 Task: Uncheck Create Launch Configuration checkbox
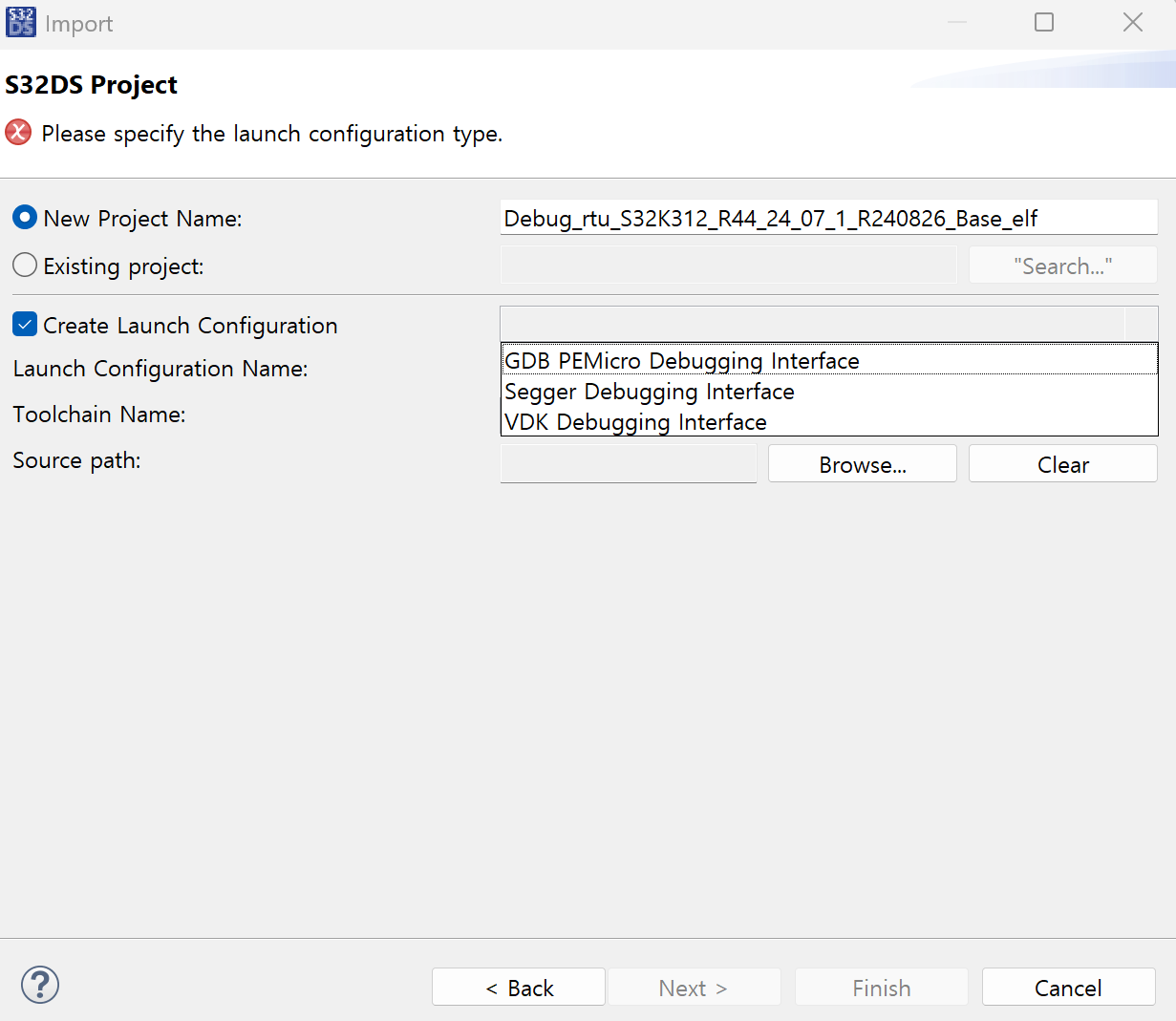coord(25,325)
